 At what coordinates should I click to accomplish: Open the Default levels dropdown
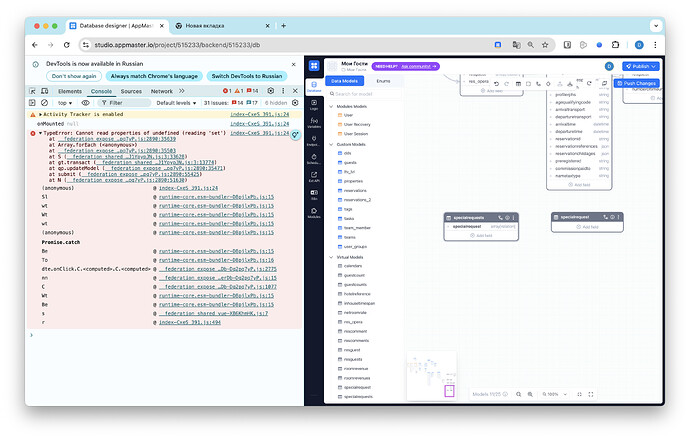[176, 103]
